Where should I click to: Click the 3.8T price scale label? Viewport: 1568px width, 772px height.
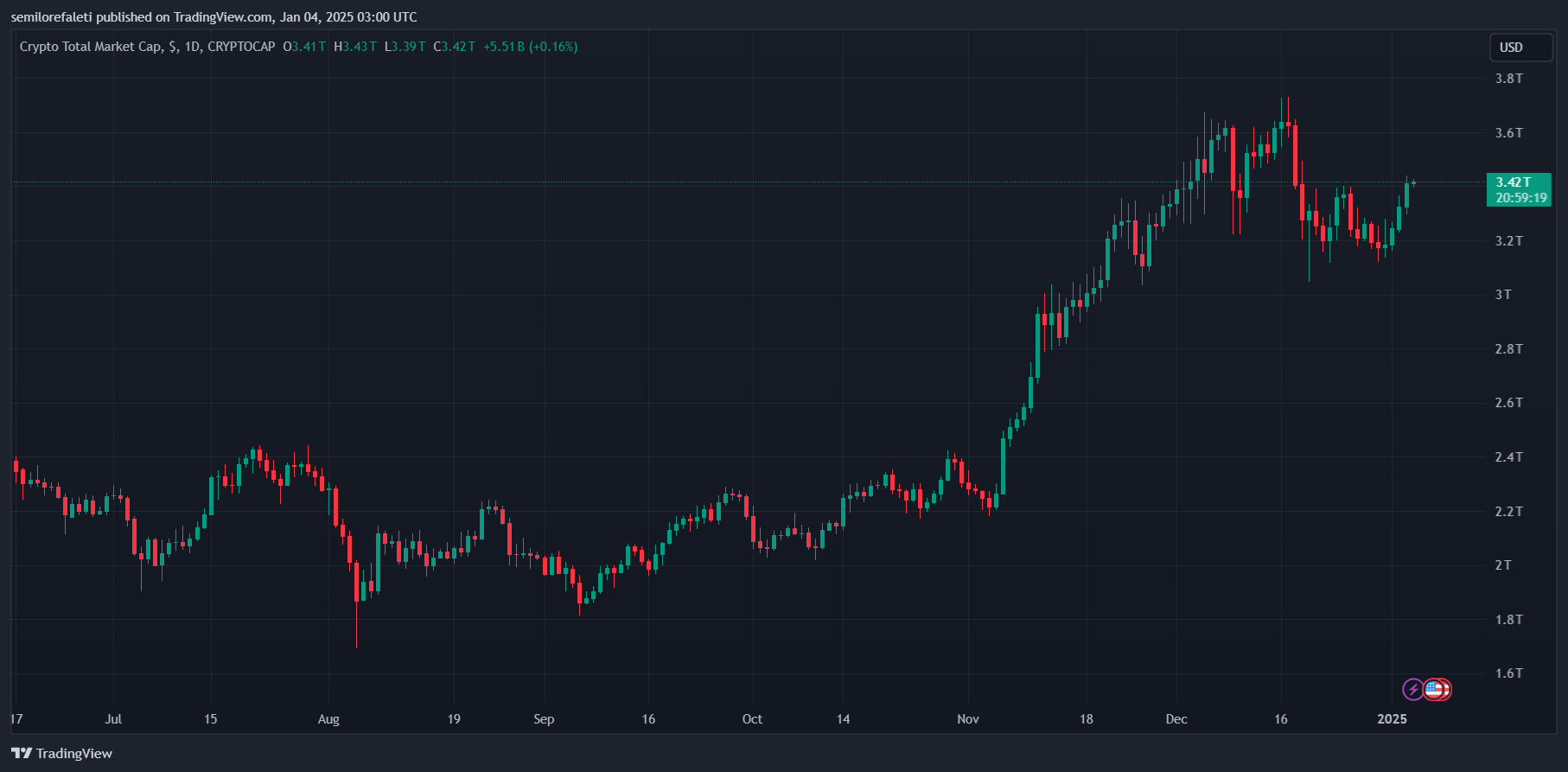(x=1509, y=79)
